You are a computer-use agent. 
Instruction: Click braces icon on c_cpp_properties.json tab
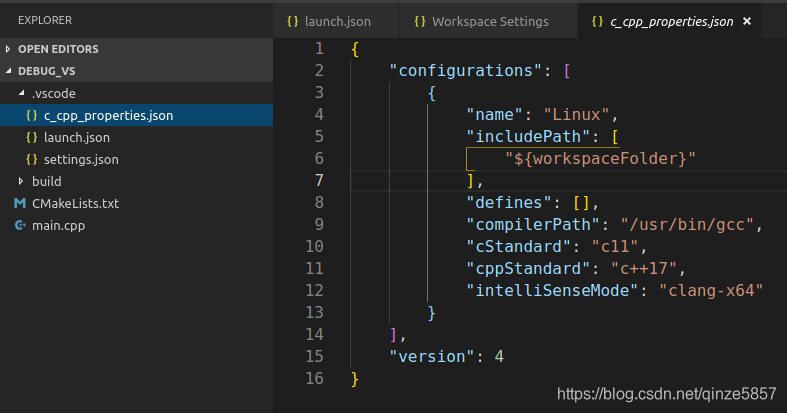coord(597,22)
